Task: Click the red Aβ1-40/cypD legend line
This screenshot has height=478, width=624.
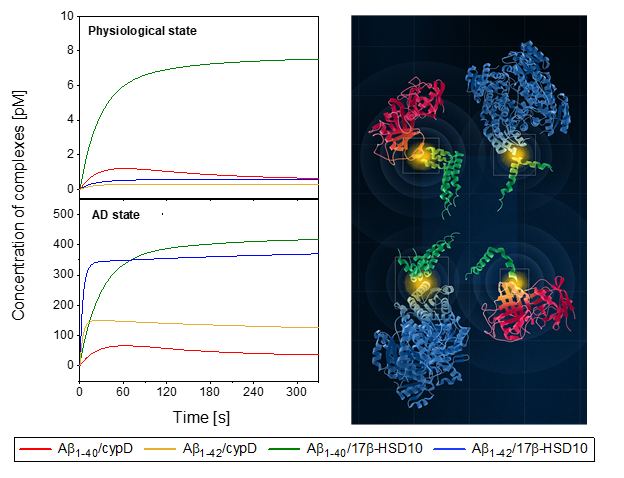Action: [35, 450]
